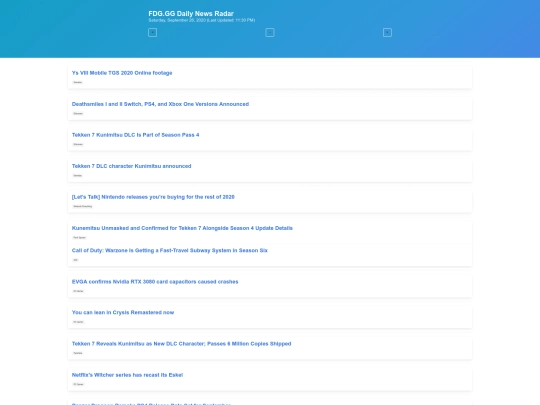Click source tag under EVGA confirms Nvidia headline
This screenshot has height=405, width=540.
78,291
